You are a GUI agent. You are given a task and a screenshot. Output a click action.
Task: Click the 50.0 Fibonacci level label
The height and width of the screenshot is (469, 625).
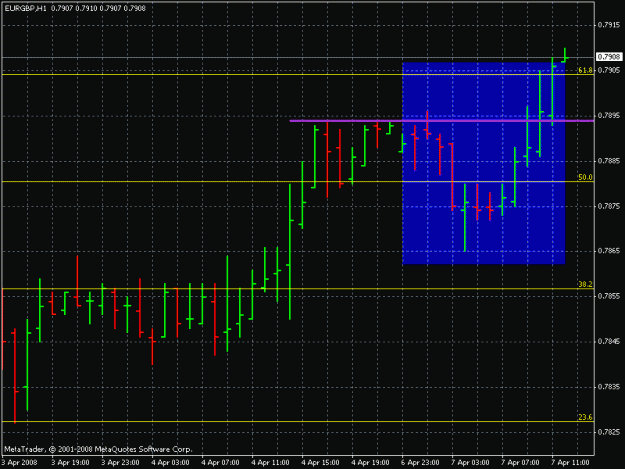[x=585, y=177]
